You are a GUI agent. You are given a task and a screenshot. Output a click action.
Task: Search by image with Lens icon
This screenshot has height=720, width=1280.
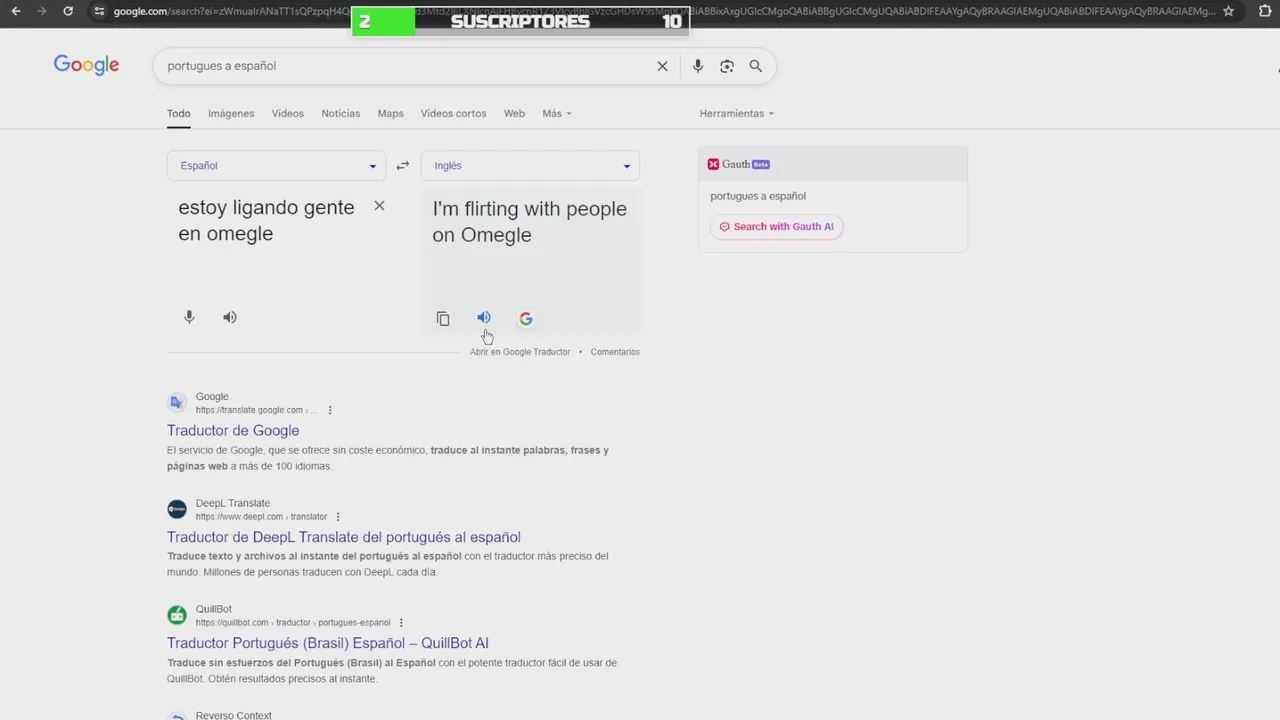[x=727, y=66]
